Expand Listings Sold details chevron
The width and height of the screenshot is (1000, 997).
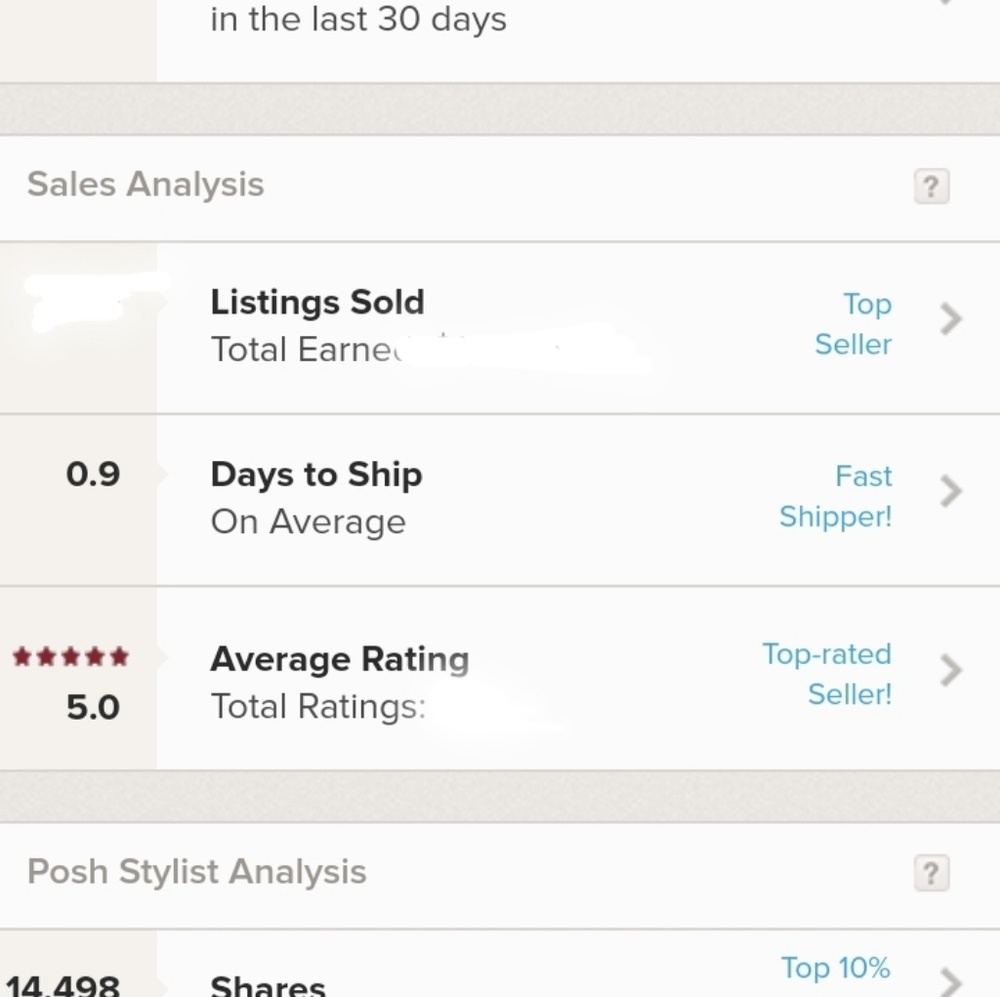951,320
